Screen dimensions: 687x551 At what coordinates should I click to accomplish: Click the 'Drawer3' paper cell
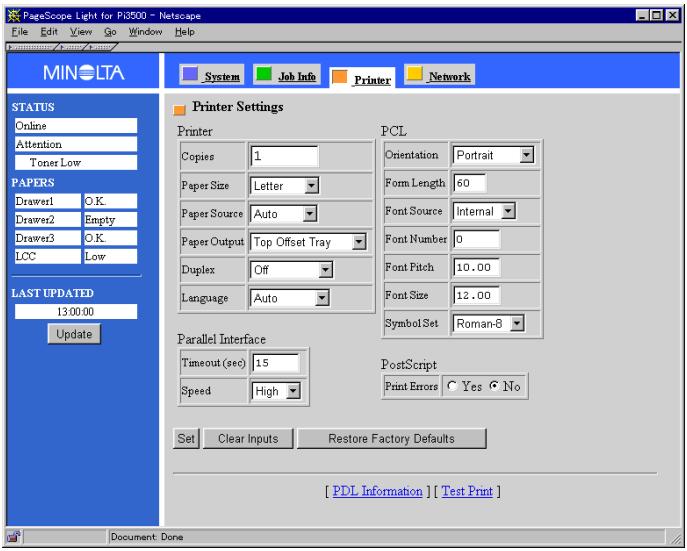pos(47,238)
